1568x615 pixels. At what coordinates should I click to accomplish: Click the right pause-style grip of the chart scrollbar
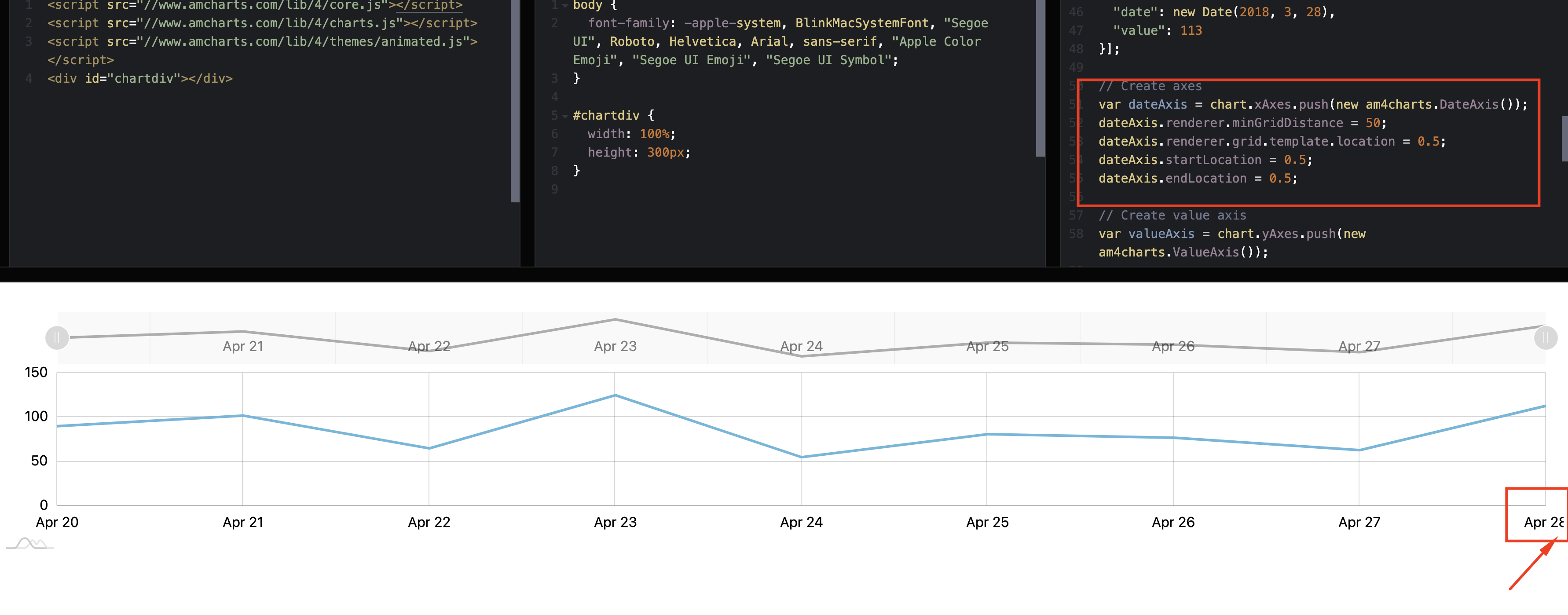[1546, 337]
